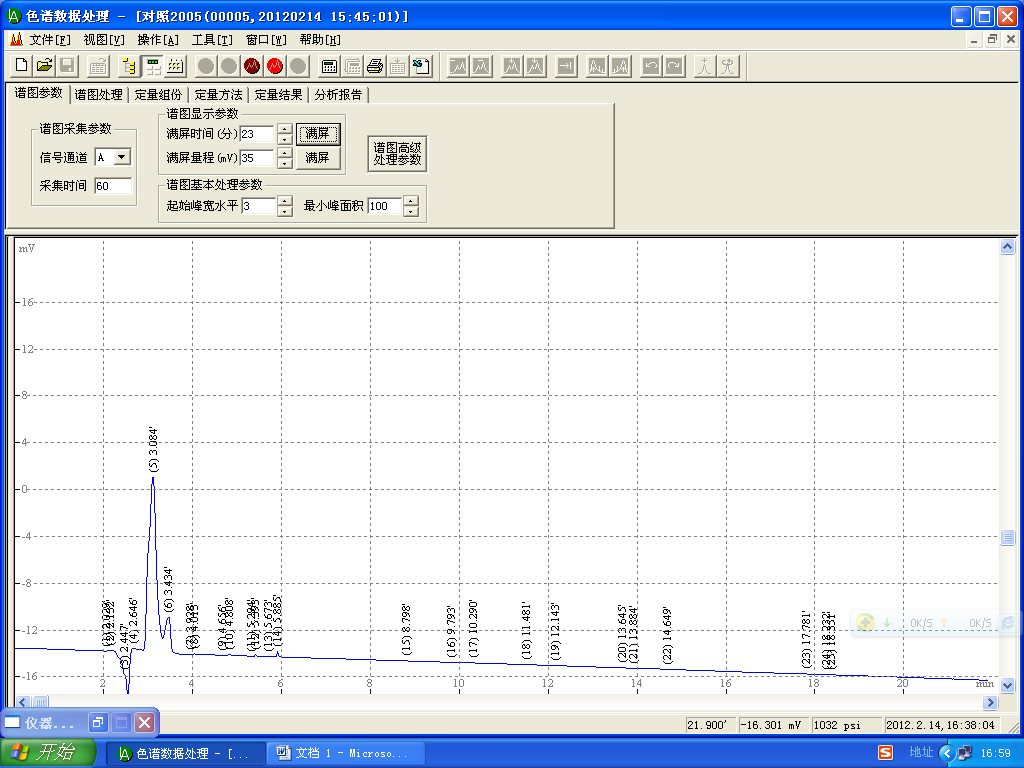
Task: Click the Sogou input method tray icon
Action: 886,753
